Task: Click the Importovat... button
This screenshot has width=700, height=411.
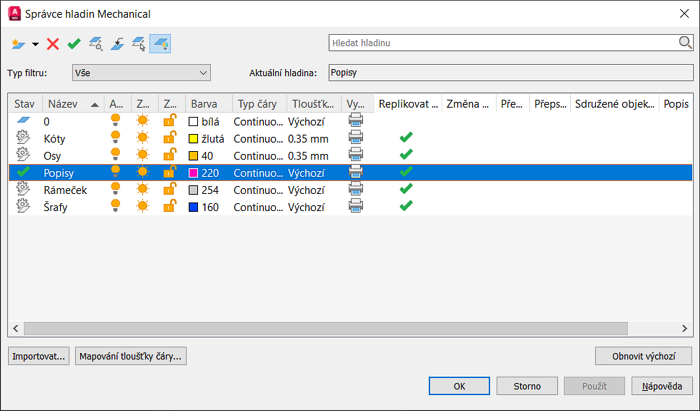Action: coord(39,356)
